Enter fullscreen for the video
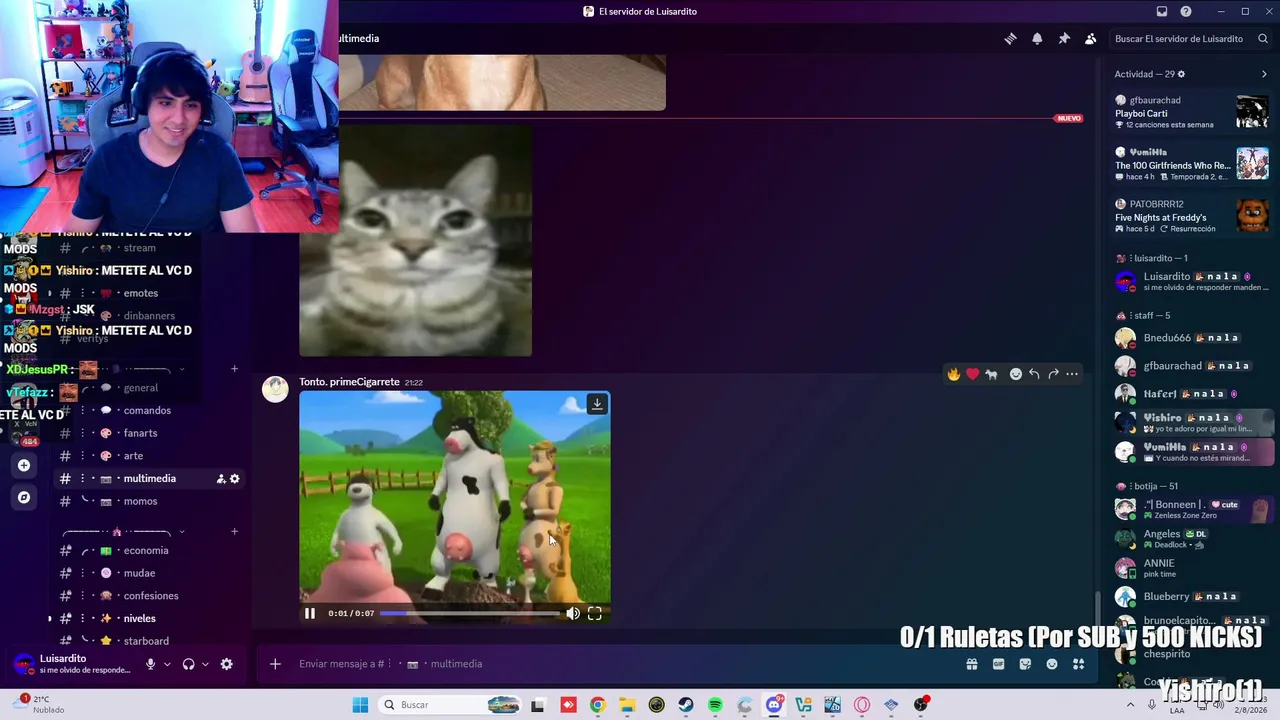 coord(595,613)
